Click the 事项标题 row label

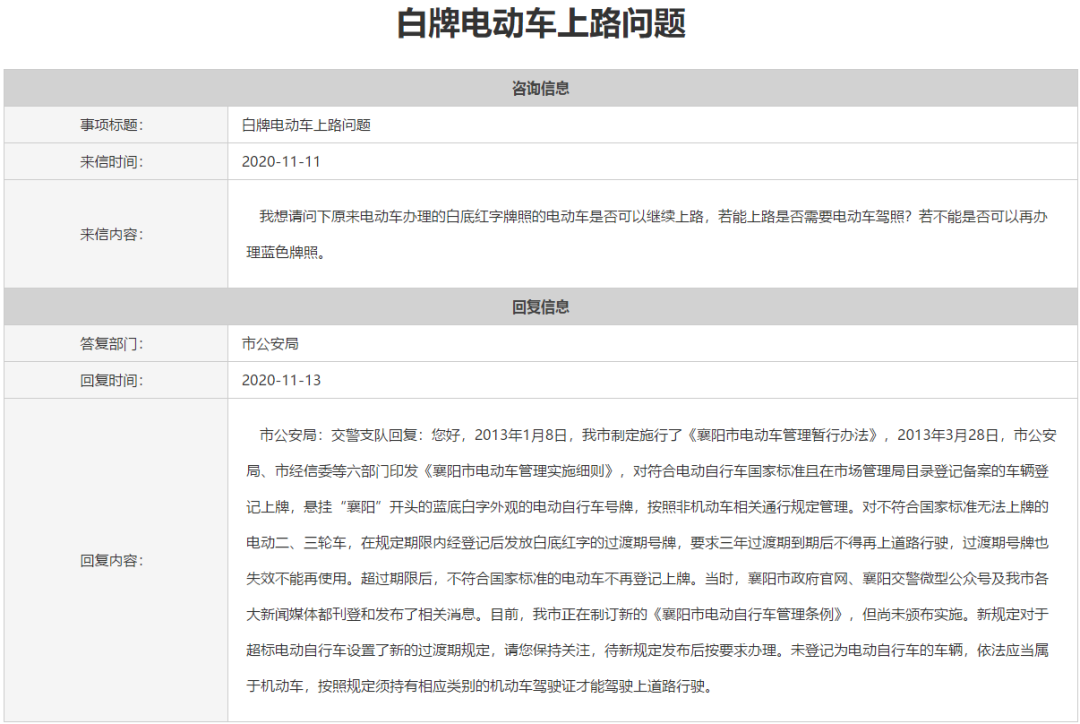112,125
